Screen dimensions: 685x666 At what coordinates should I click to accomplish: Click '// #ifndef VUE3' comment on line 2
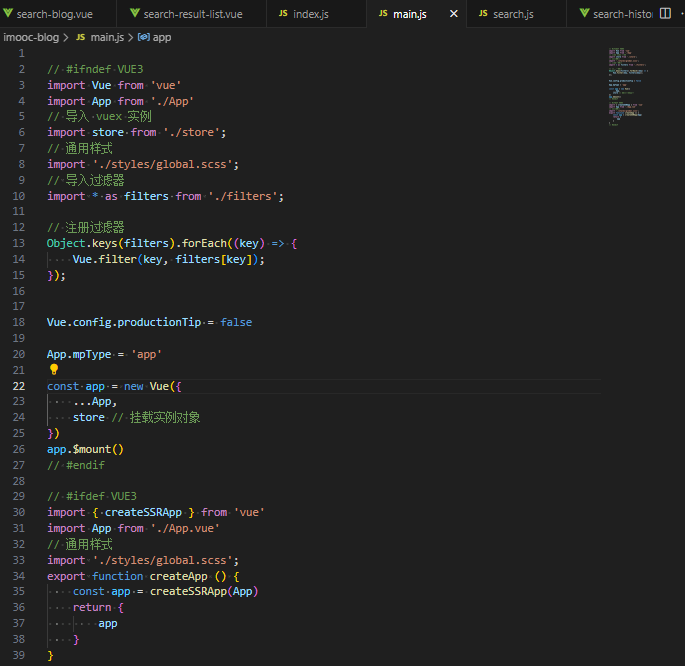coord(95,69)
